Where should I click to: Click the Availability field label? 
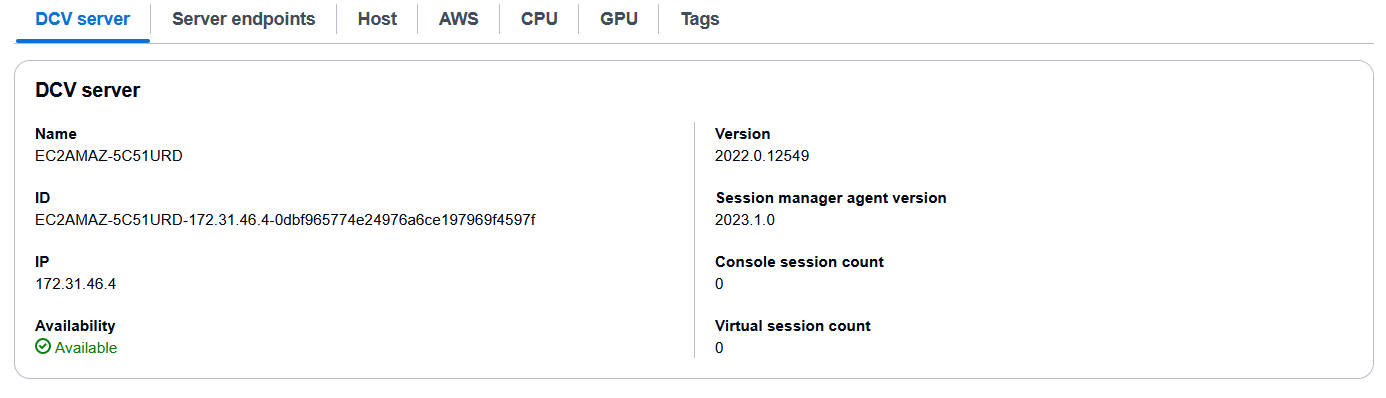coord(75,326)
